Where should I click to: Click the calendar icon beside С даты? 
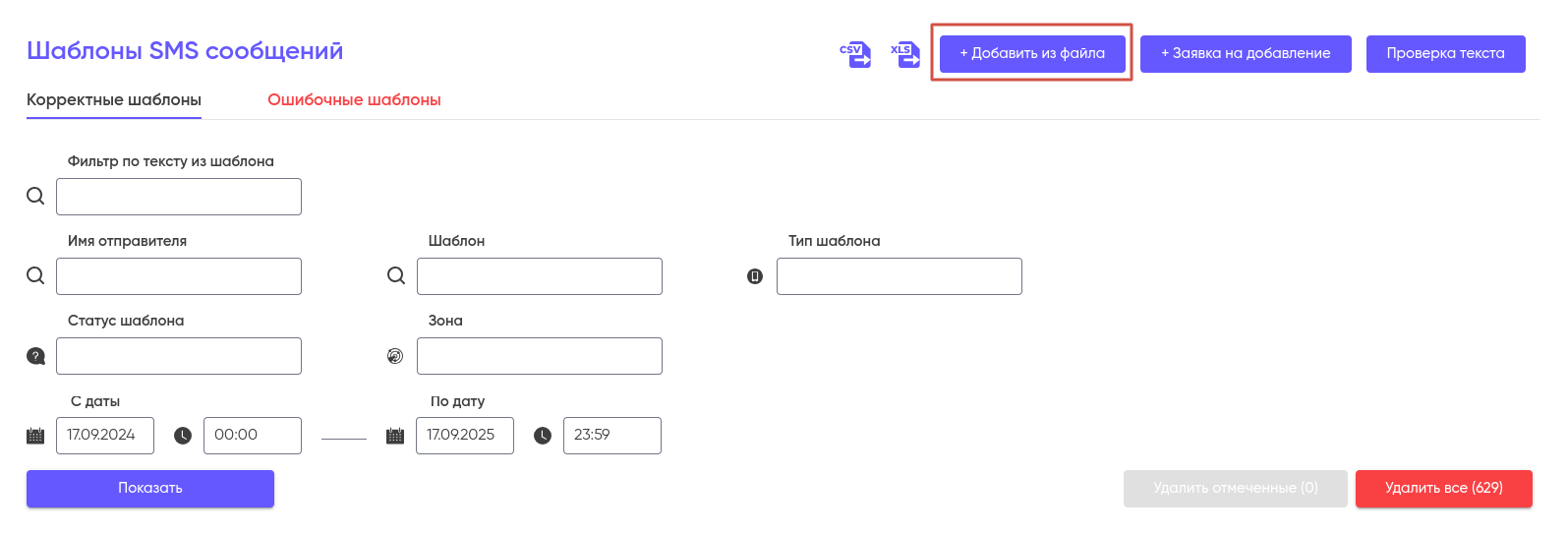pyautogui.click(x=35, y=436)
